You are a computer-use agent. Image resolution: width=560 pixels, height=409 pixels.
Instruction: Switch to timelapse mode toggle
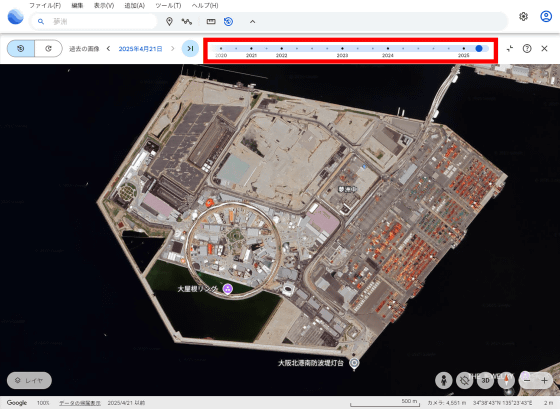coord(49,49)
